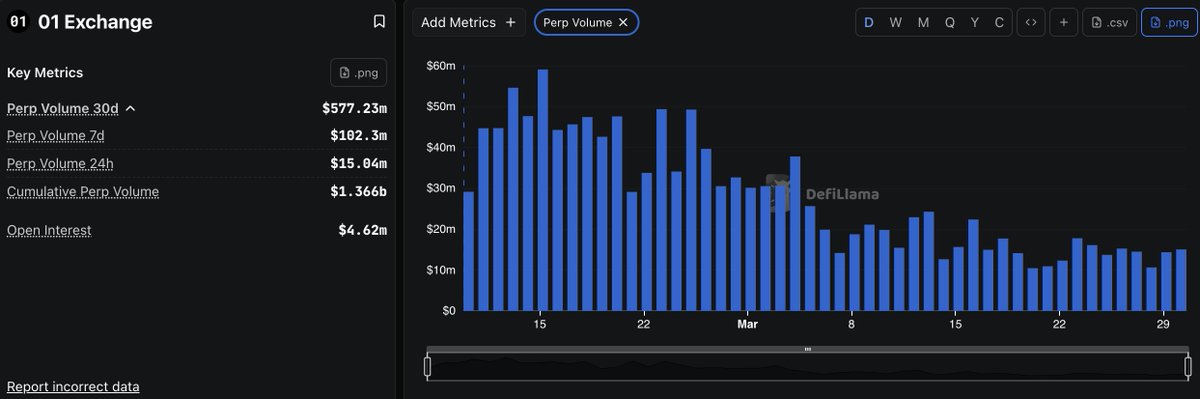Open Open Interest metric

click(x=49, y=230)
